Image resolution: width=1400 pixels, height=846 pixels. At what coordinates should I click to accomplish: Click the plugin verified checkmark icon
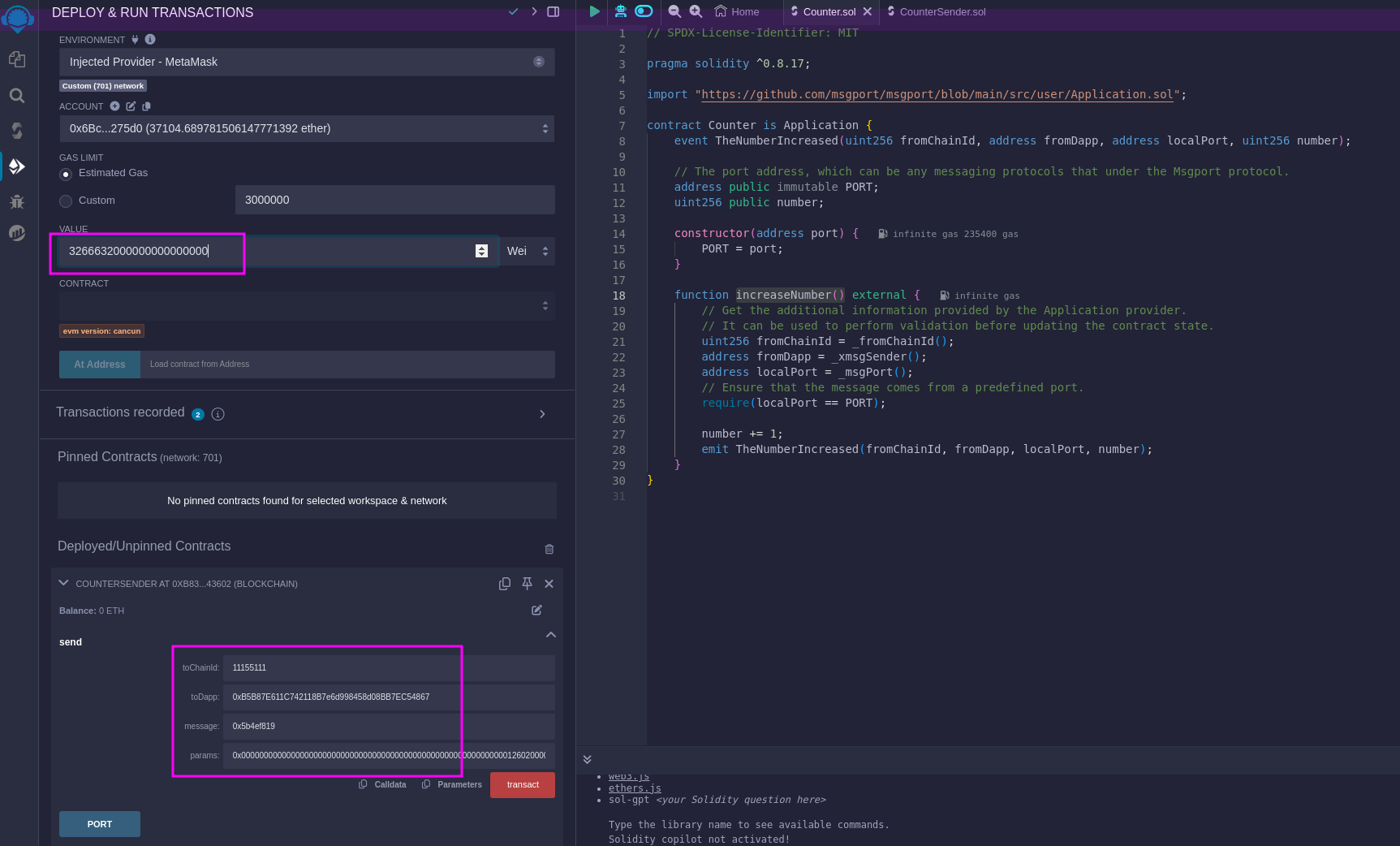(513, 11)
